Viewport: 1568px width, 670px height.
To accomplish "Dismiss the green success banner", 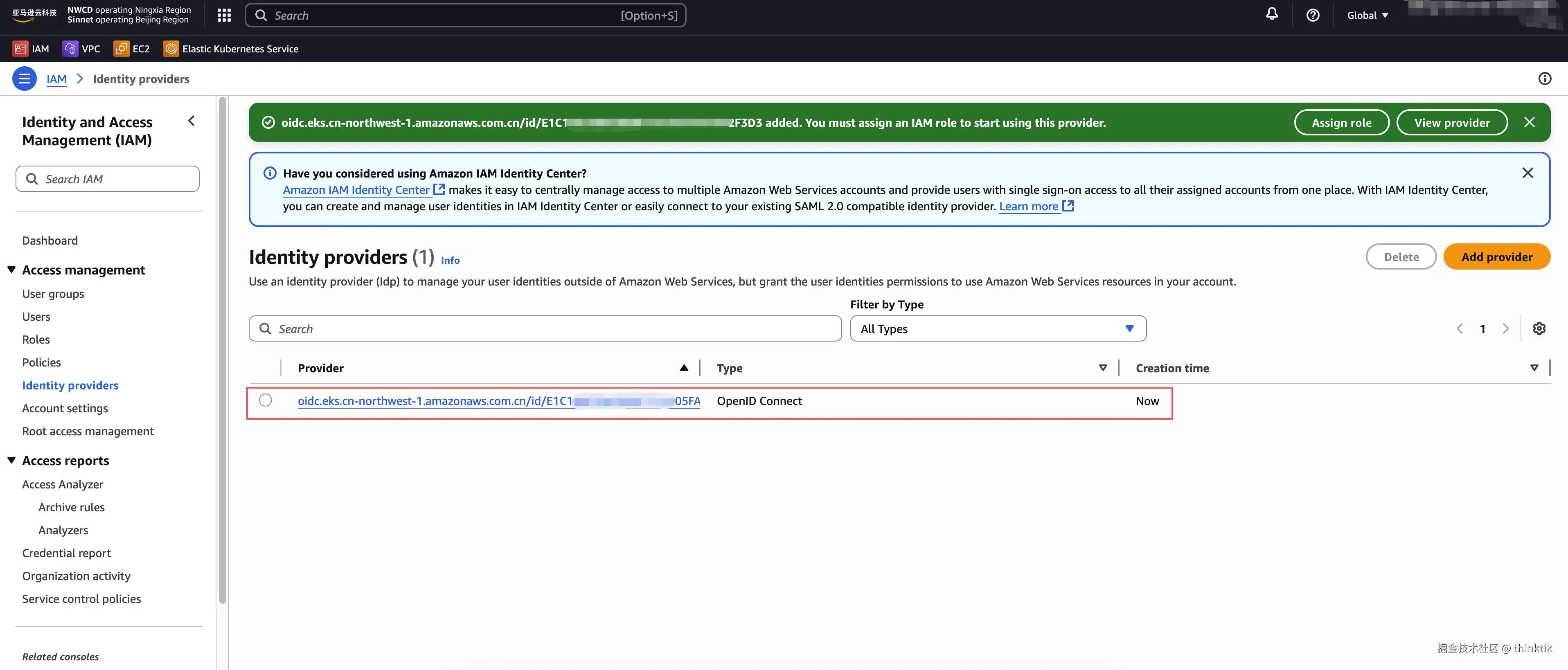I will point(1529,122).
